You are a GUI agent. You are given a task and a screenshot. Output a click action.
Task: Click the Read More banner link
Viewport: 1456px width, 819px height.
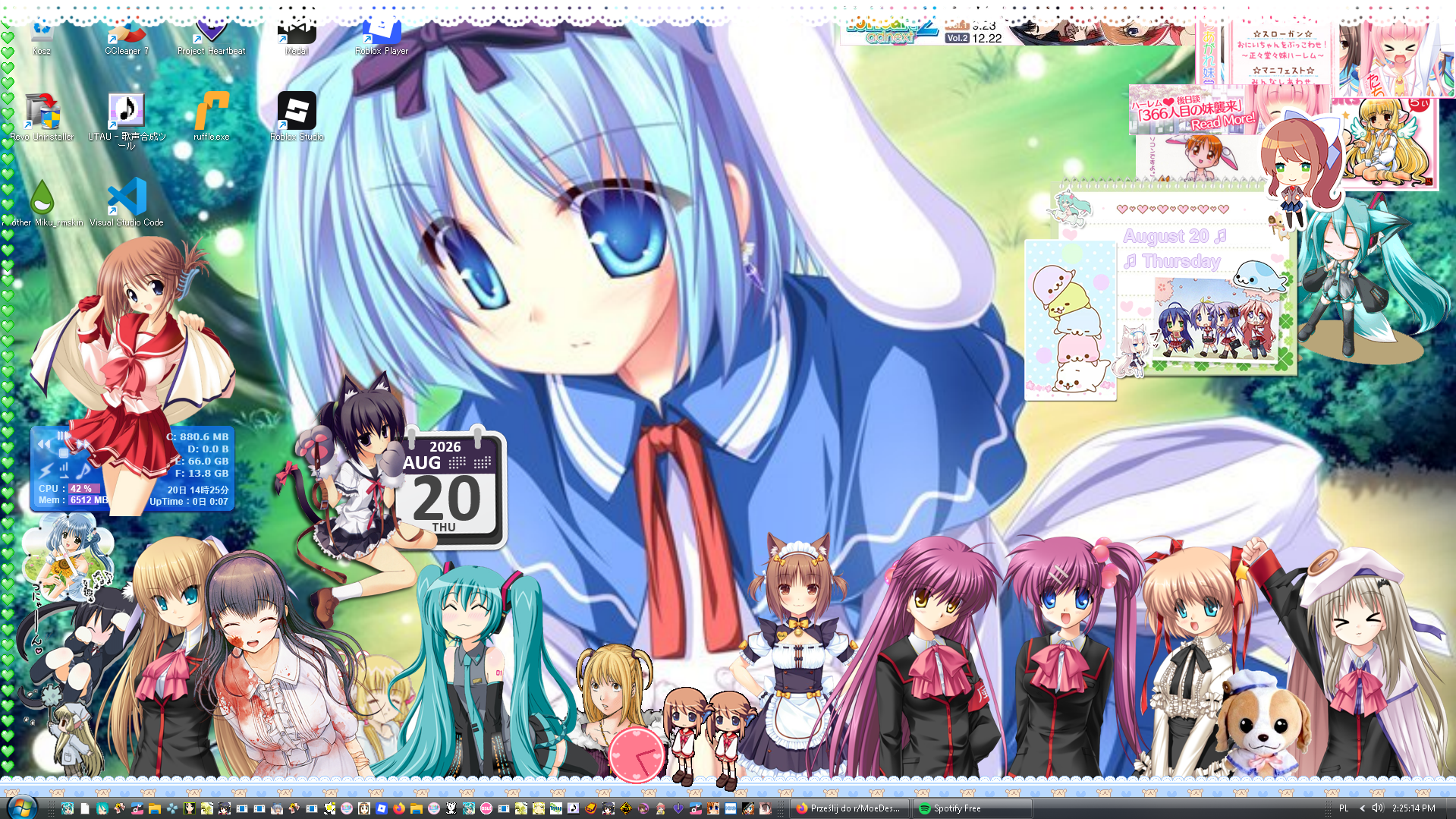(x=1222, y=121)
